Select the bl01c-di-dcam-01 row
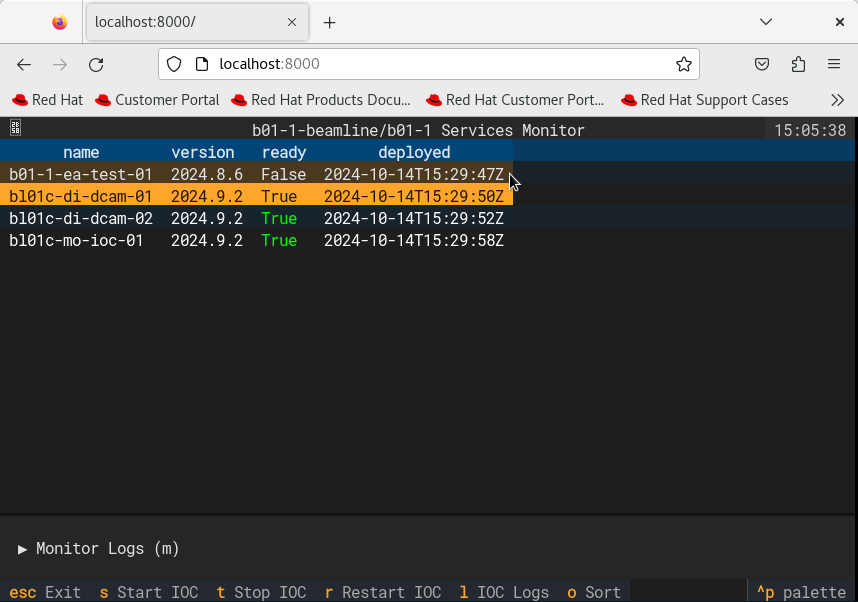 pyautogui.click(x=257, y=196)
